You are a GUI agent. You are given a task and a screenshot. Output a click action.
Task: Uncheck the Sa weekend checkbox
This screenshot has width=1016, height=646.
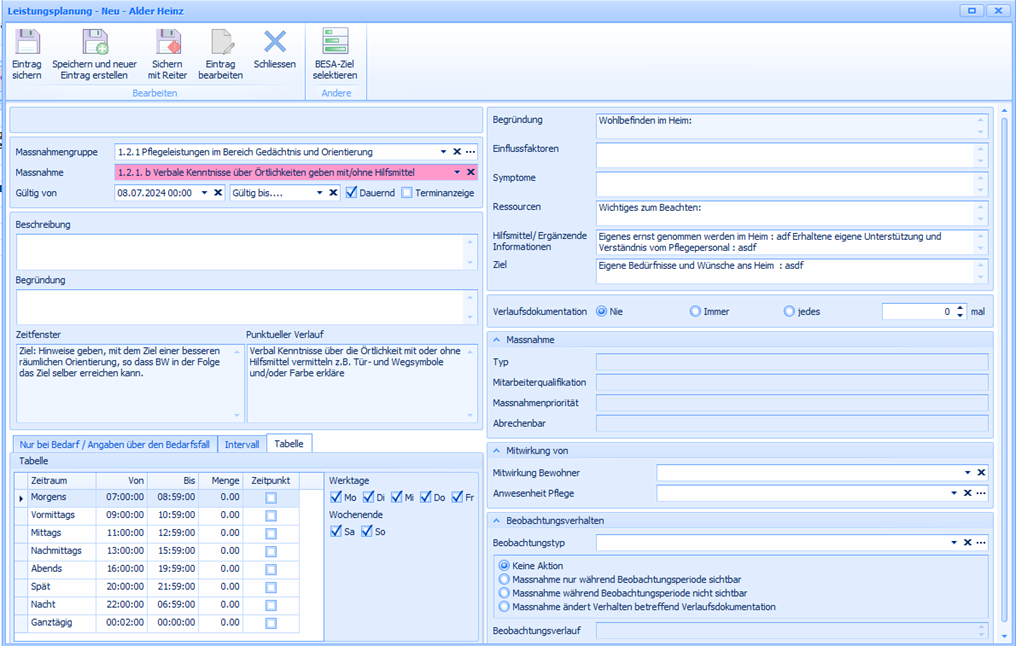336,532
